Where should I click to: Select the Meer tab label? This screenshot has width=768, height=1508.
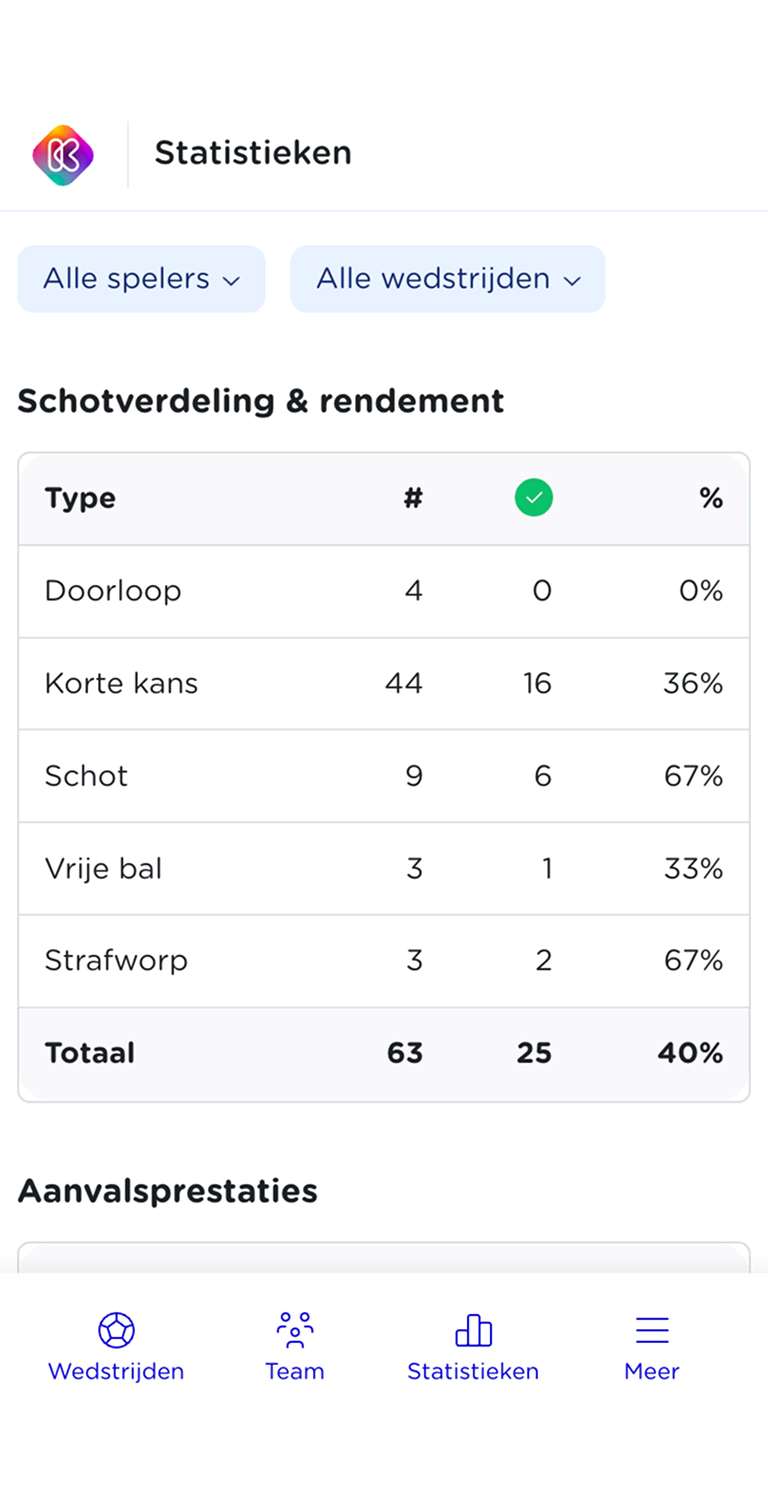click(652, 1371)
